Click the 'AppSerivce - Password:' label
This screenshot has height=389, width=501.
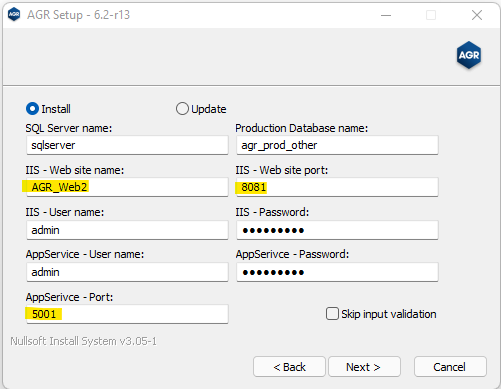click(292, 254)
